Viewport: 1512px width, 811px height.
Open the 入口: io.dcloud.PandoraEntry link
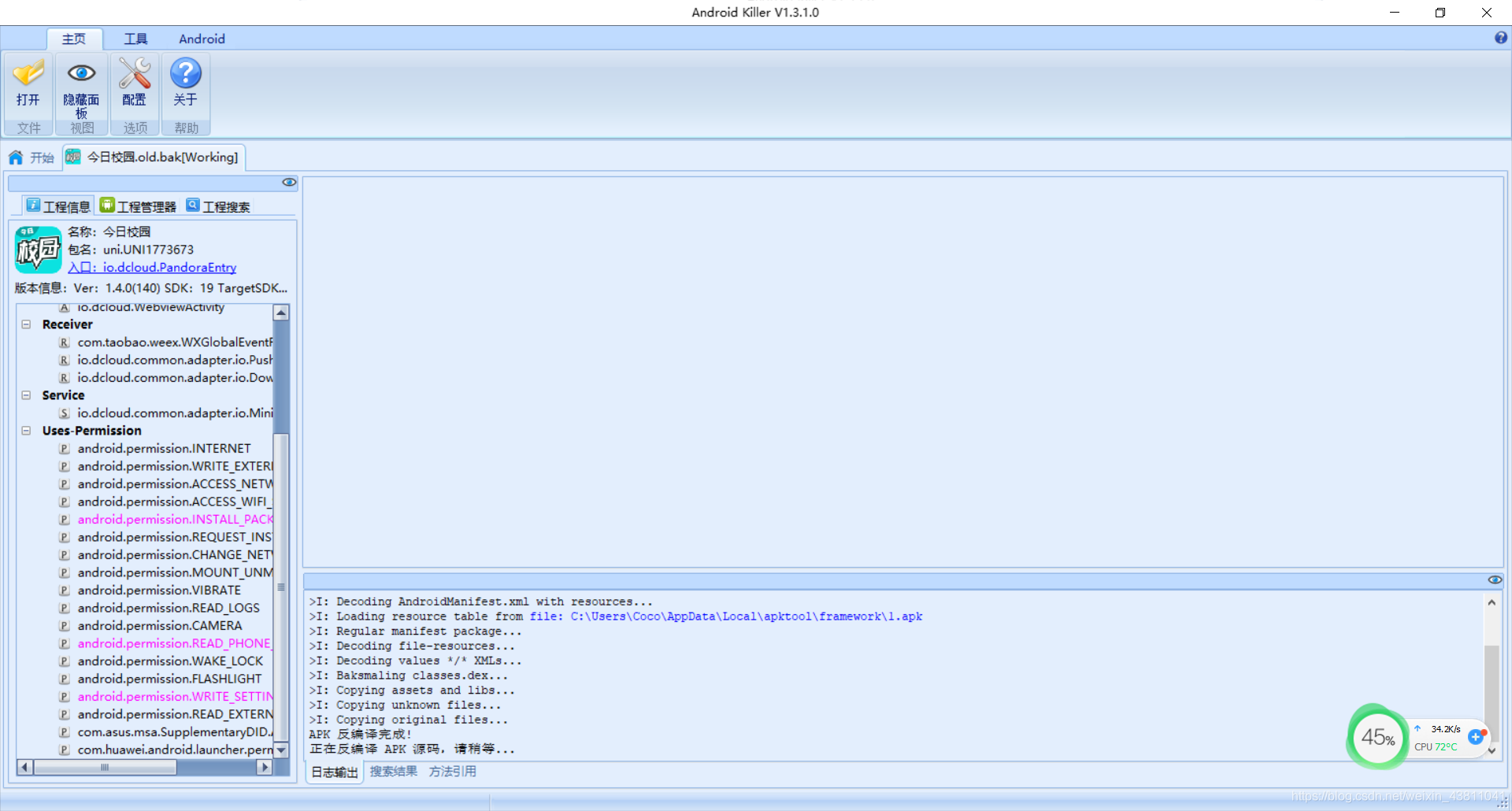(x=152, y=268)
